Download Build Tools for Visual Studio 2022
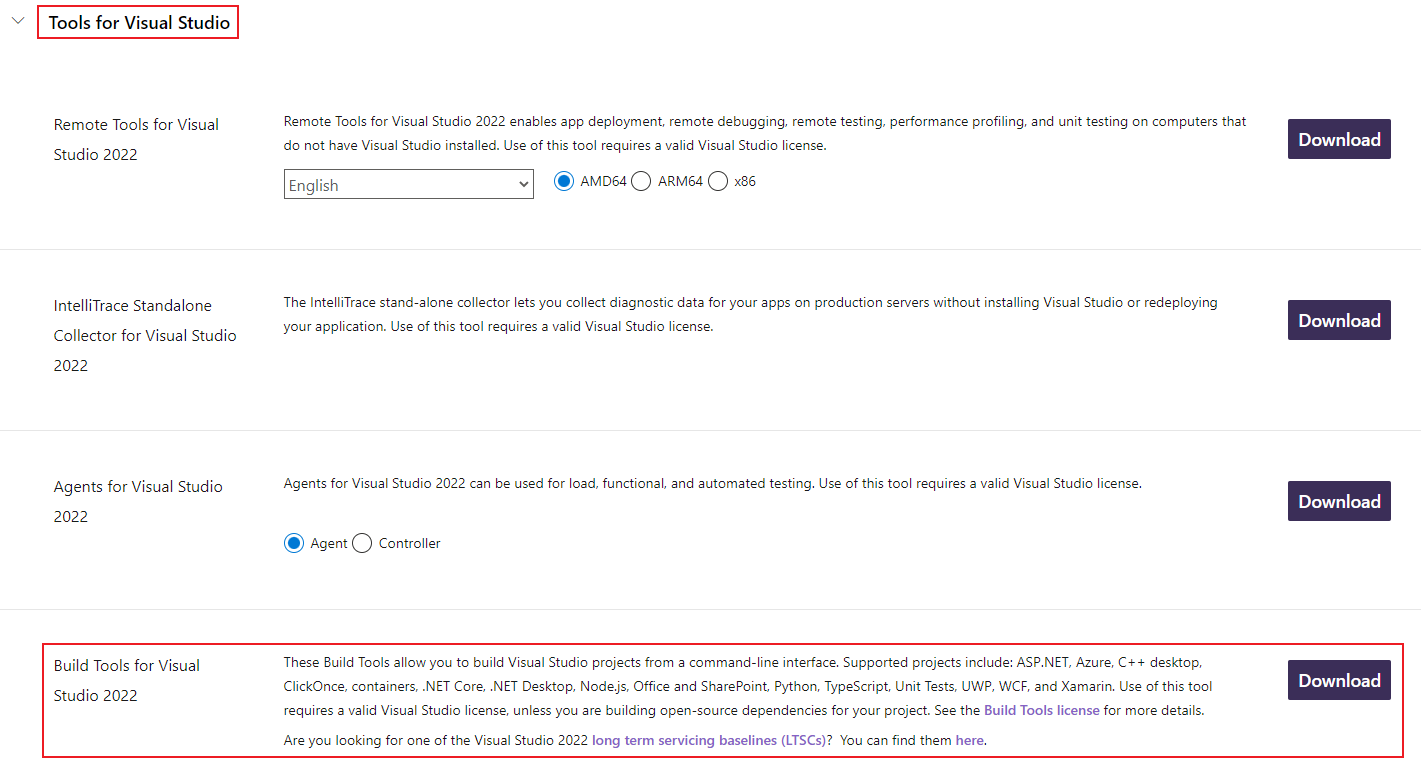The height and width of the screenshot is (763, 1421). pyautogui.click(x=1338, y=681)
